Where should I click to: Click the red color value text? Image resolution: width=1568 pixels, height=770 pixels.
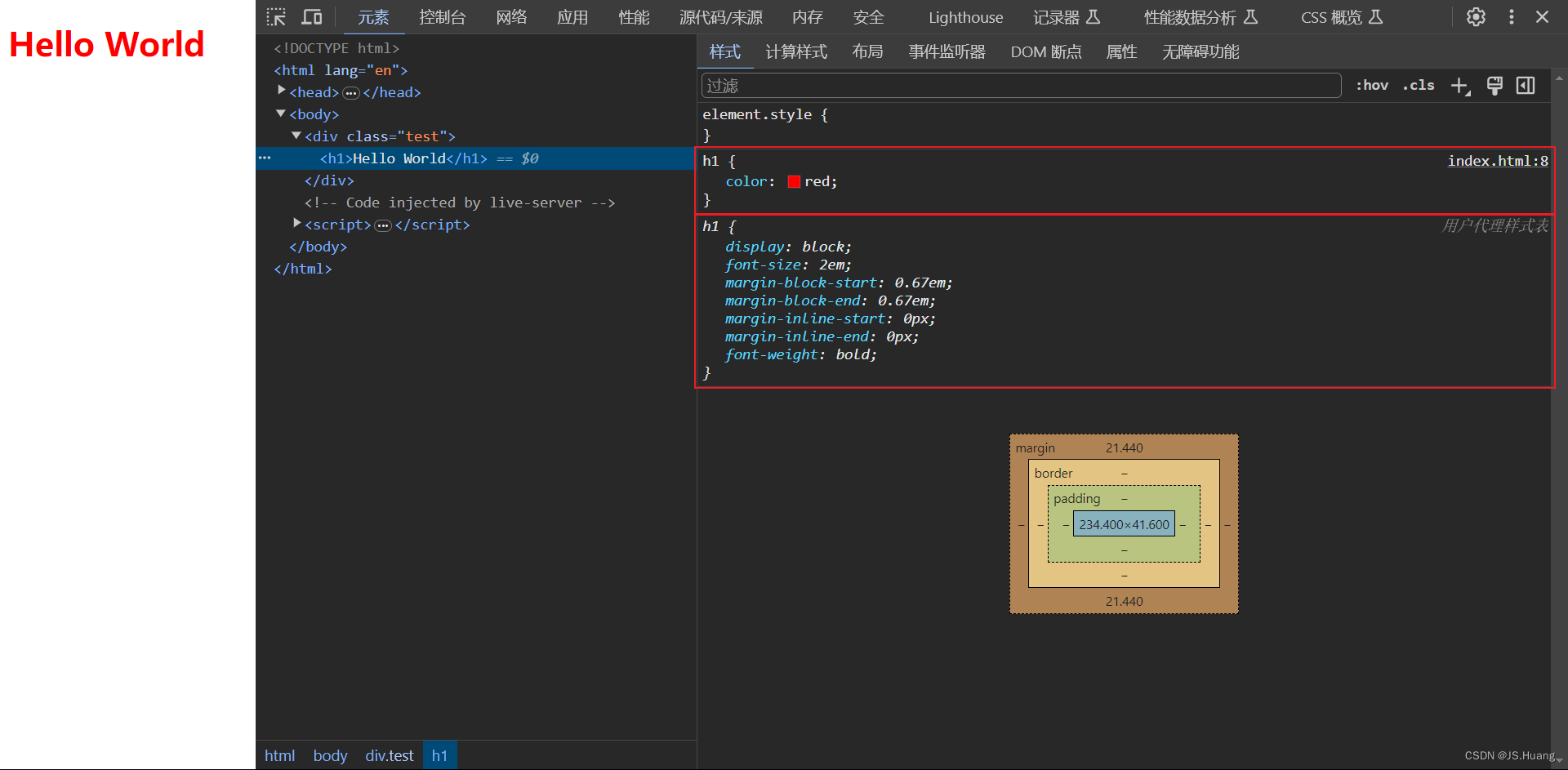click(x=817, y=181)
